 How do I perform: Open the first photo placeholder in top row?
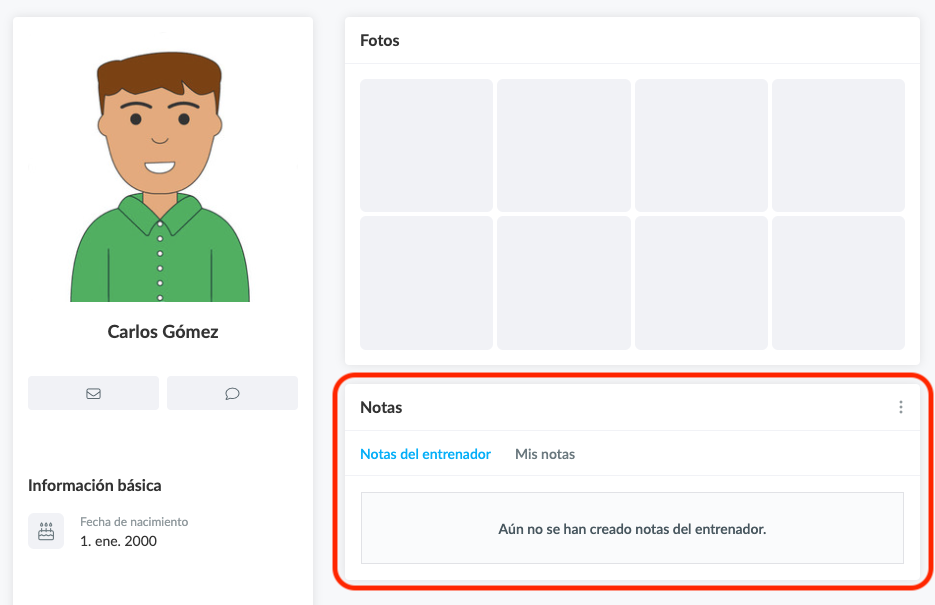click(x=426, y=145)
